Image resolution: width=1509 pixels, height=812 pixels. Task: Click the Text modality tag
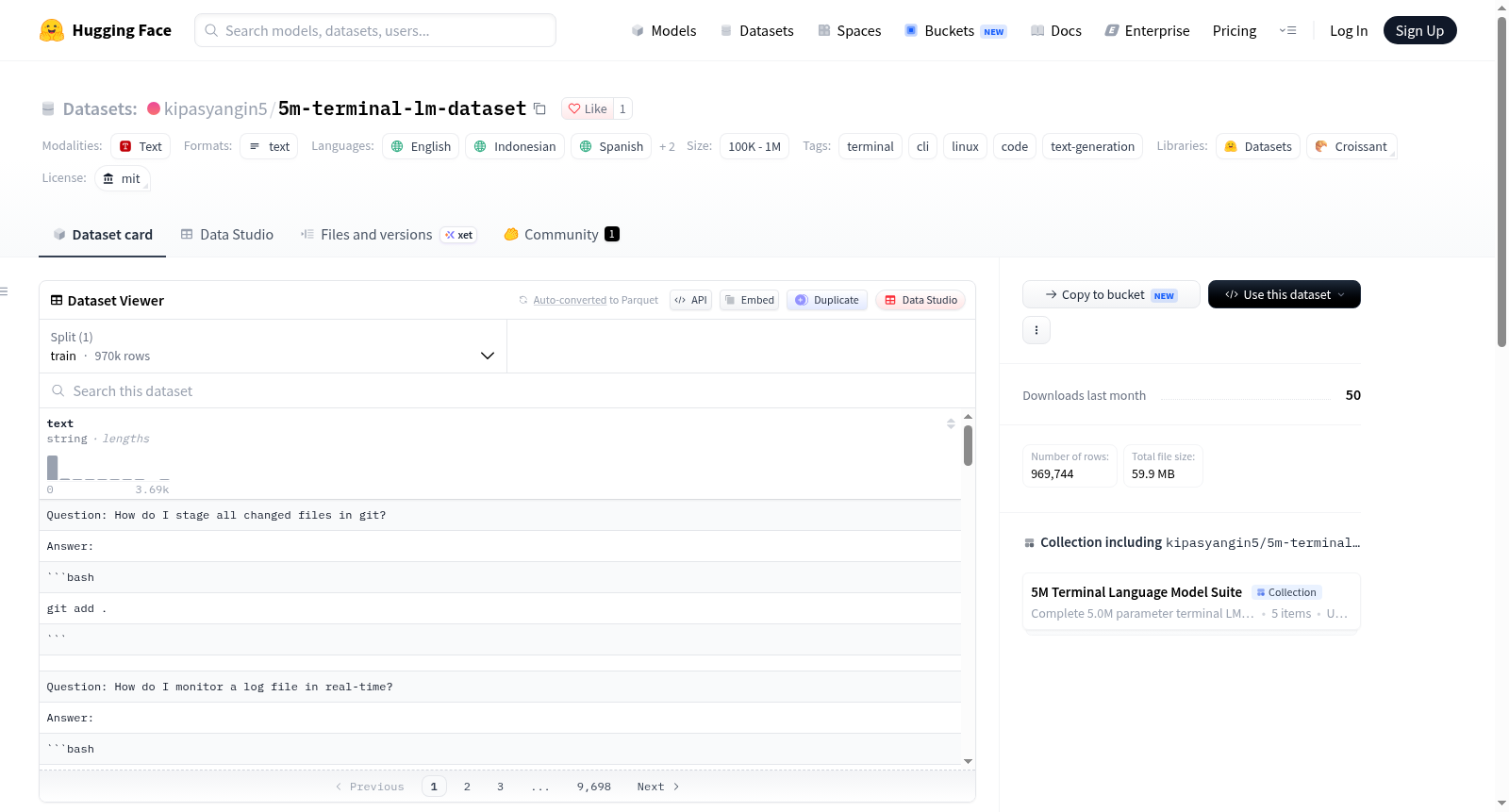141,146
